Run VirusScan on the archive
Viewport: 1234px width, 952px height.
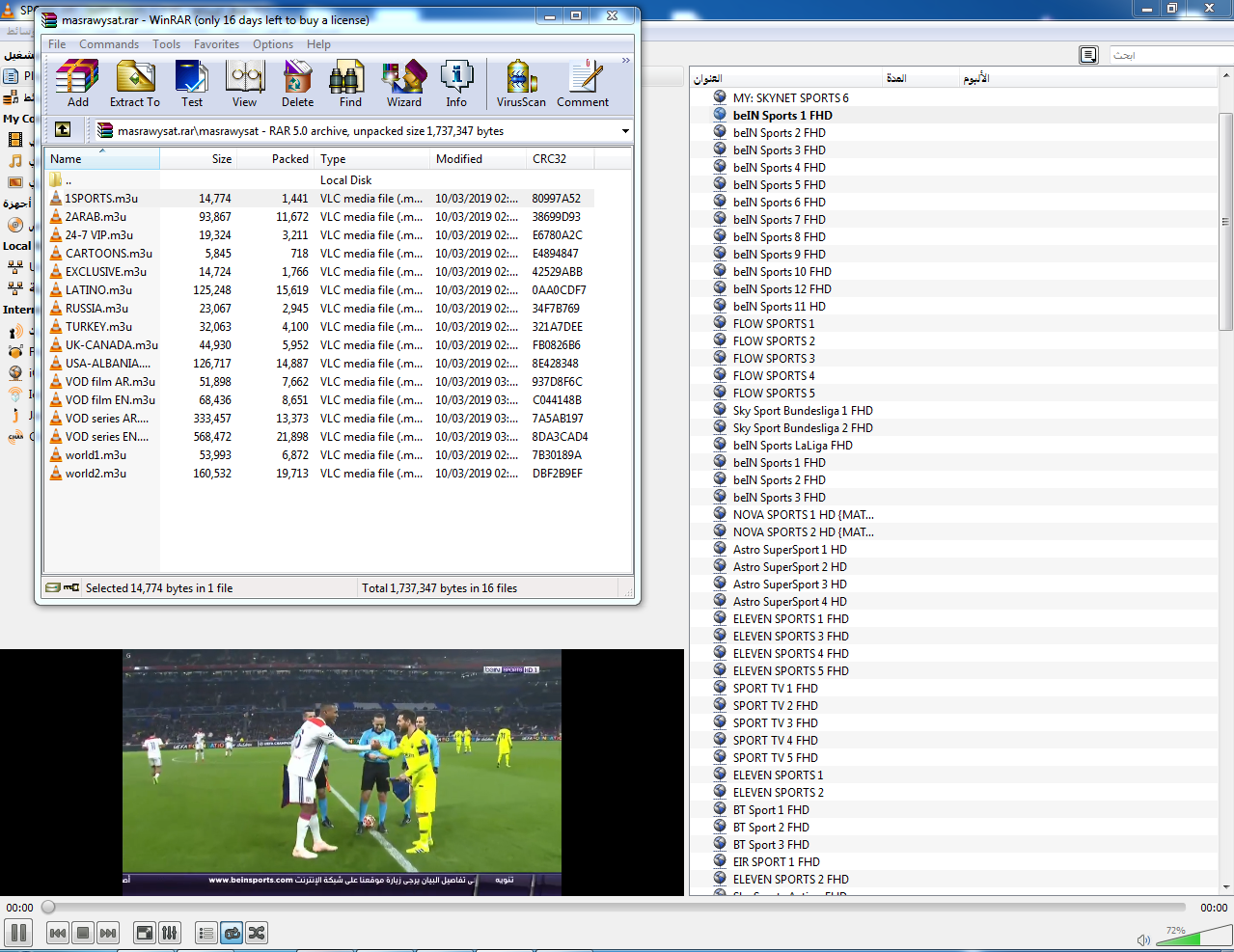521,84
